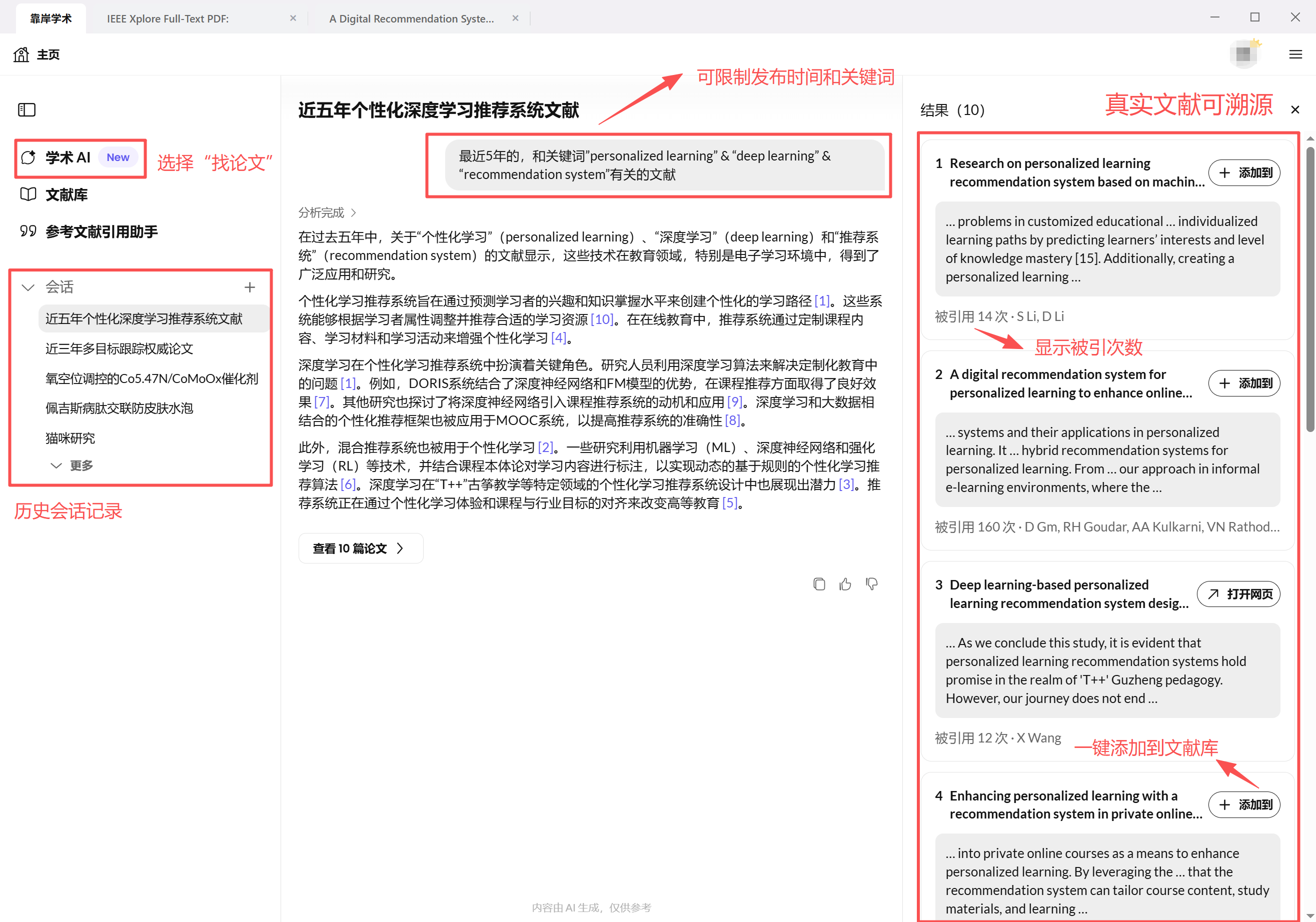Select session 近五年个性化深度学习推荐系统文献
The height and width of the screenshot is (922, 1316).
tap(154, 318)
